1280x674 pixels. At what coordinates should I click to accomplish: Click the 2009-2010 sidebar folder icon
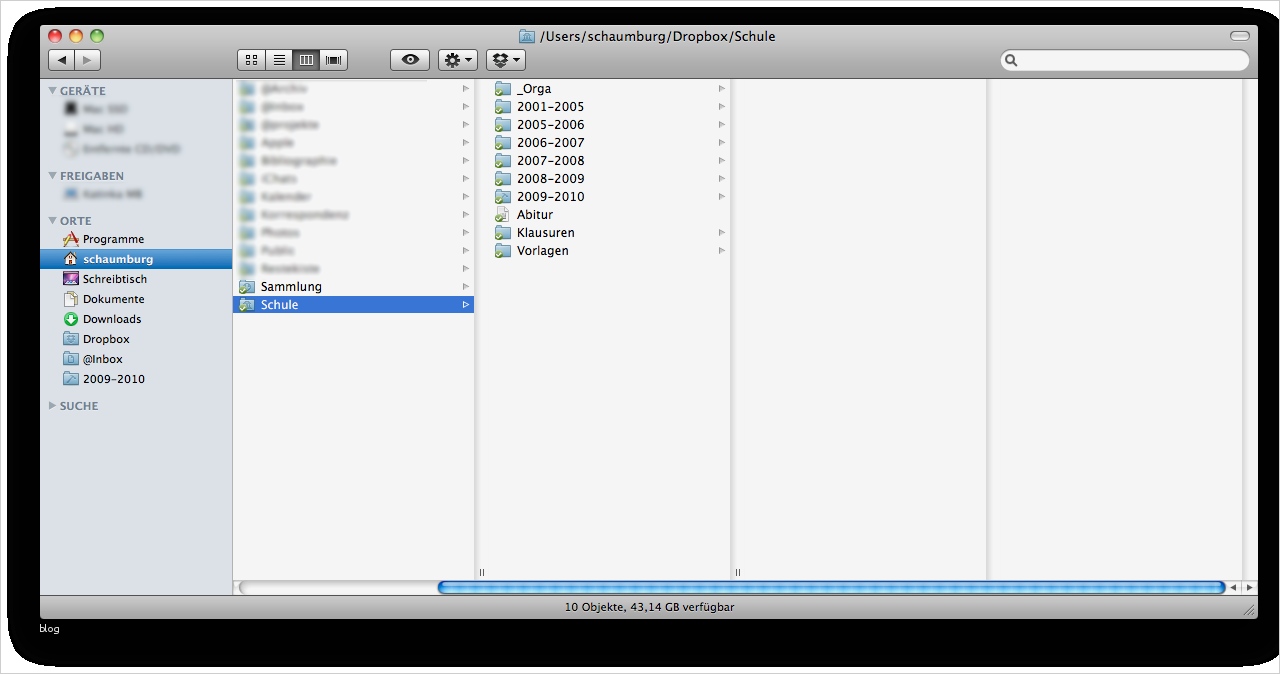[x=70, y=379]
